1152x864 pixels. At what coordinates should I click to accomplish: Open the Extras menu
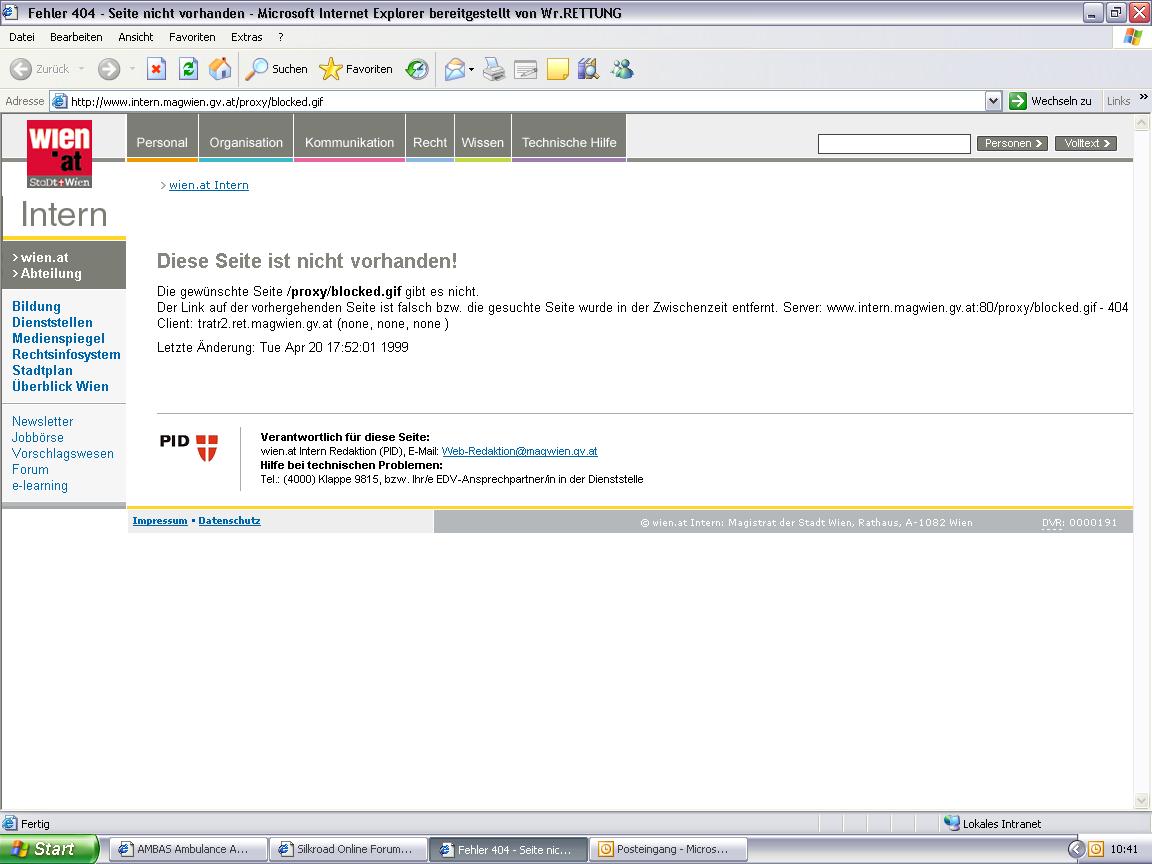coord(246,37)
